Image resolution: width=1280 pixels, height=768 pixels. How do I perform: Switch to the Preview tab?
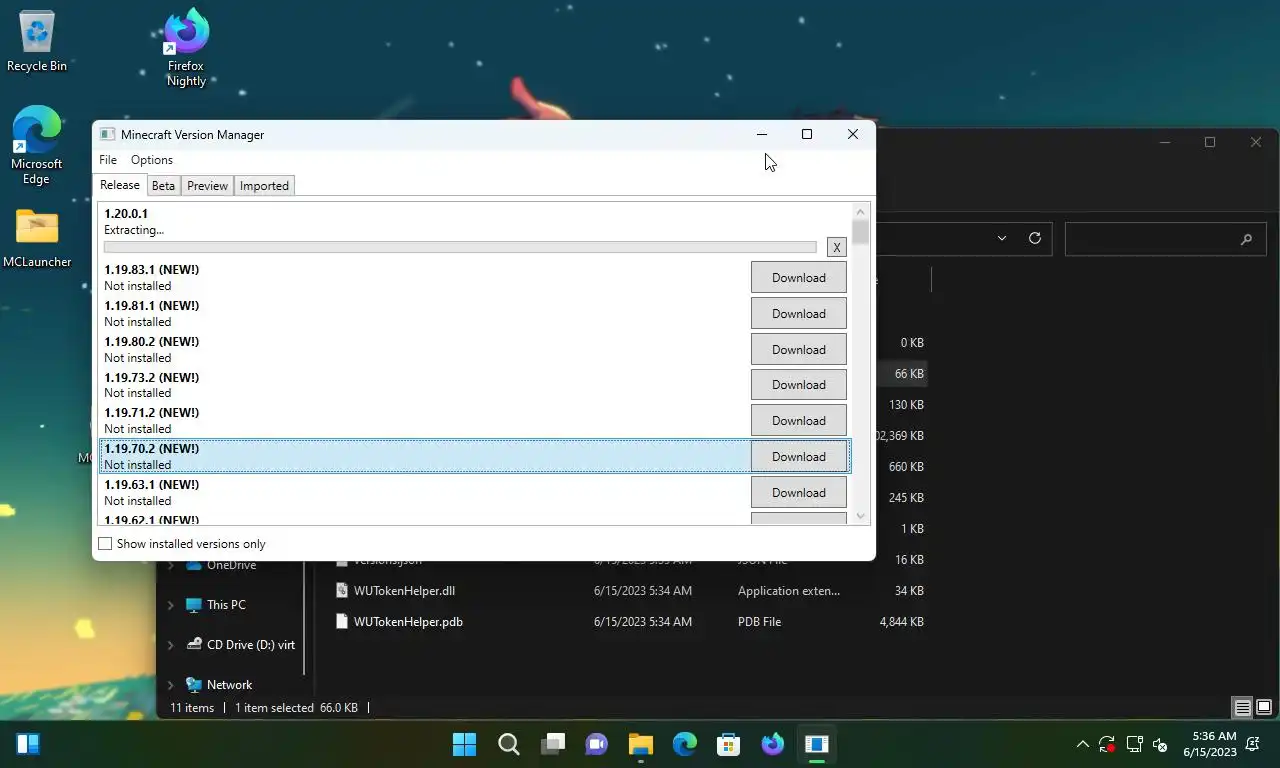click(x=207, y=186)
